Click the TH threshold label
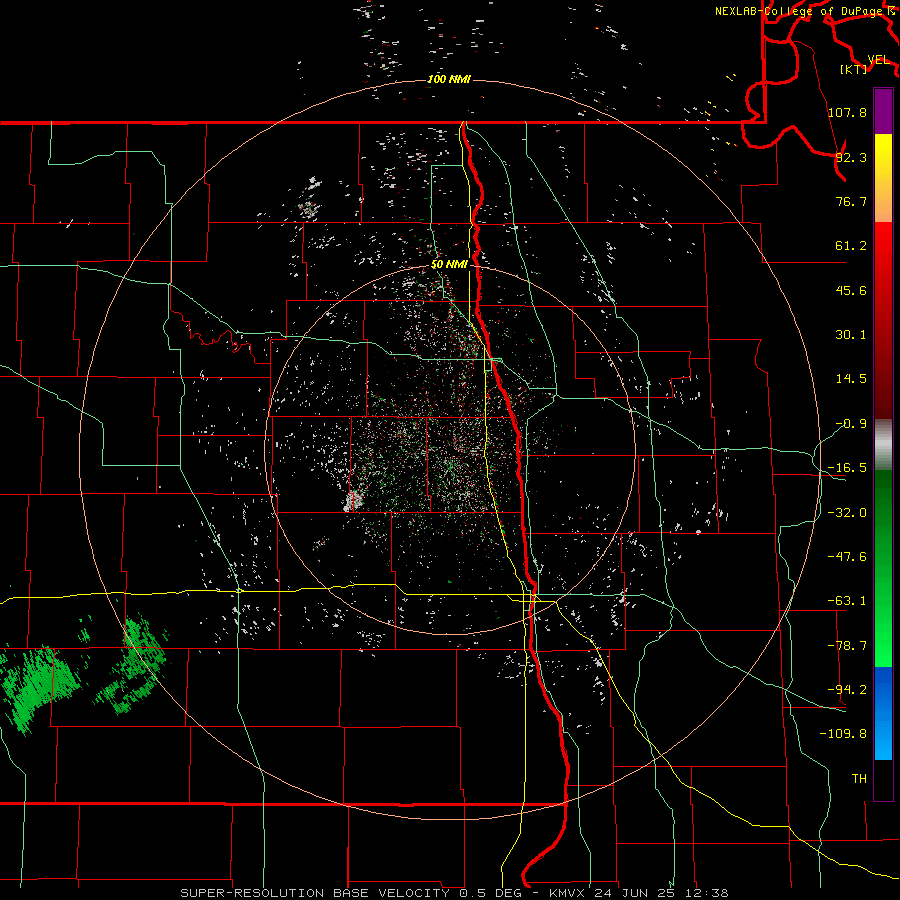The height and width of the screenshot is (900, 900). (x=859, y=778)
